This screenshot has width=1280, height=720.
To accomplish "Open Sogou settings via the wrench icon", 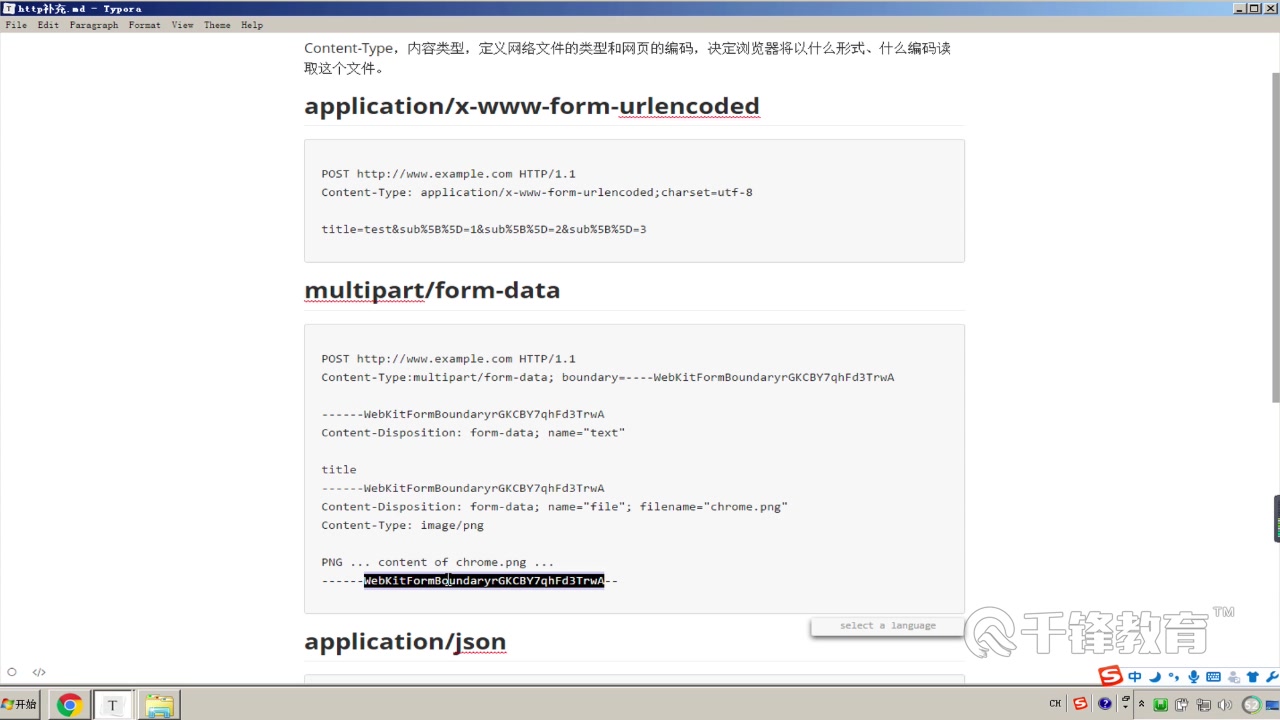I will point(1272,677).
